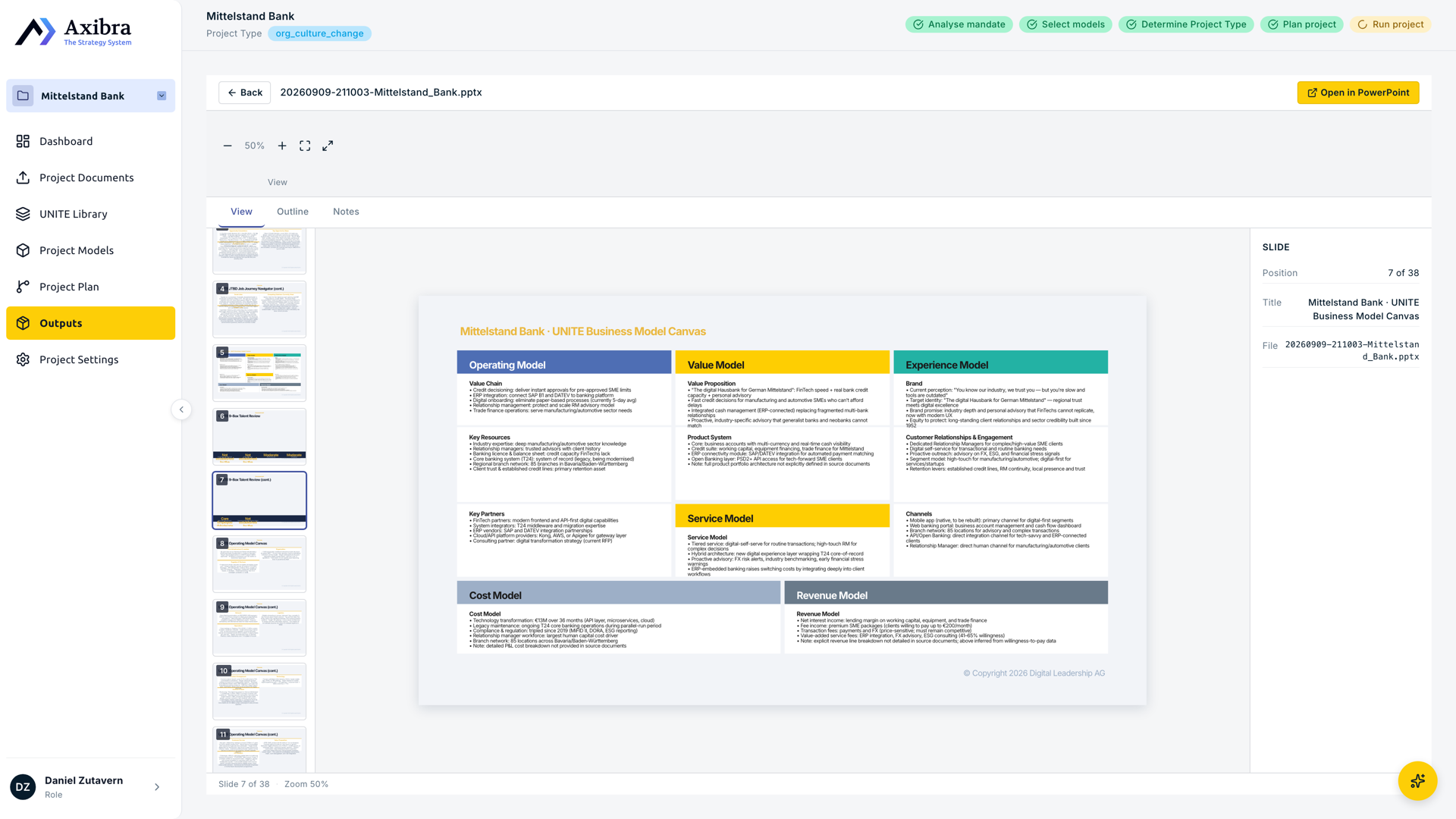Click the fit-to-screen icon
Viewport: 1456px width, 819px height.
click(305, 146)
